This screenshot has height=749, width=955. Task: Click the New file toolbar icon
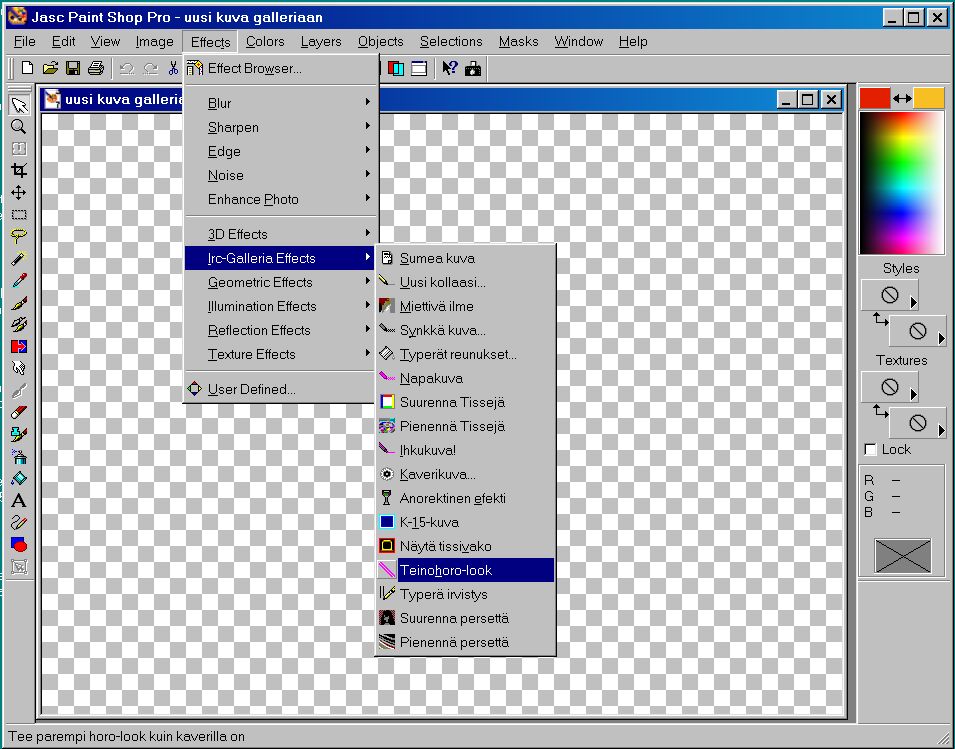(x=27, y=68)
